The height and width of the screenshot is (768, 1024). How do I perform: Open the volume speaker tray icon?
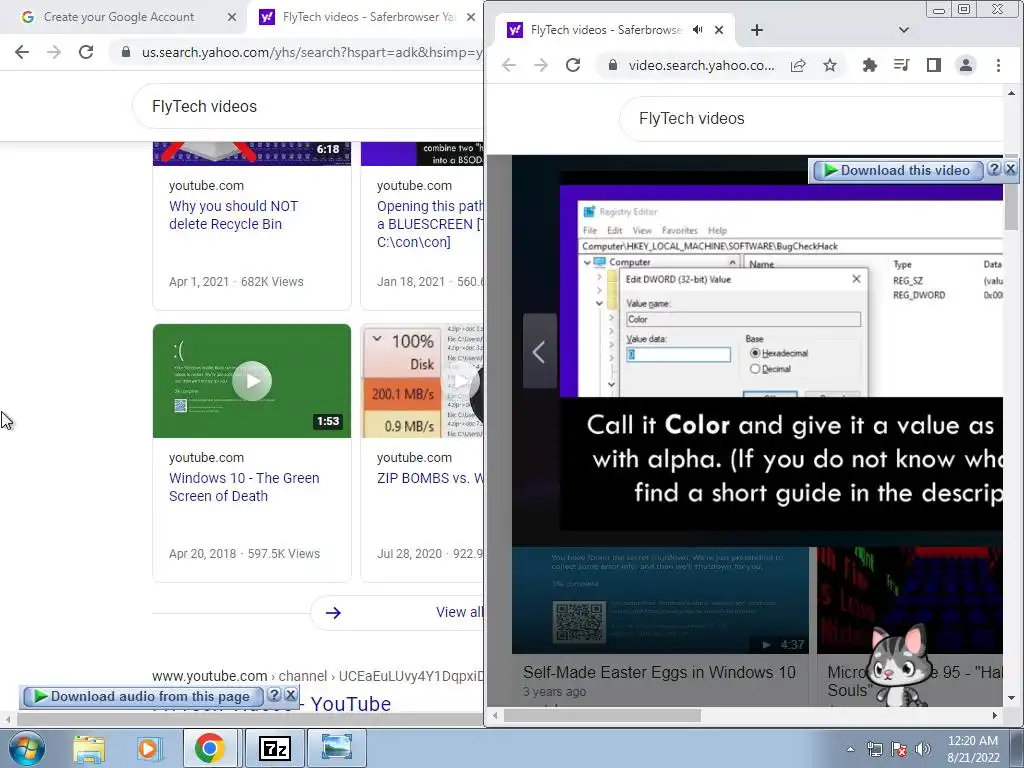point(923,749)
